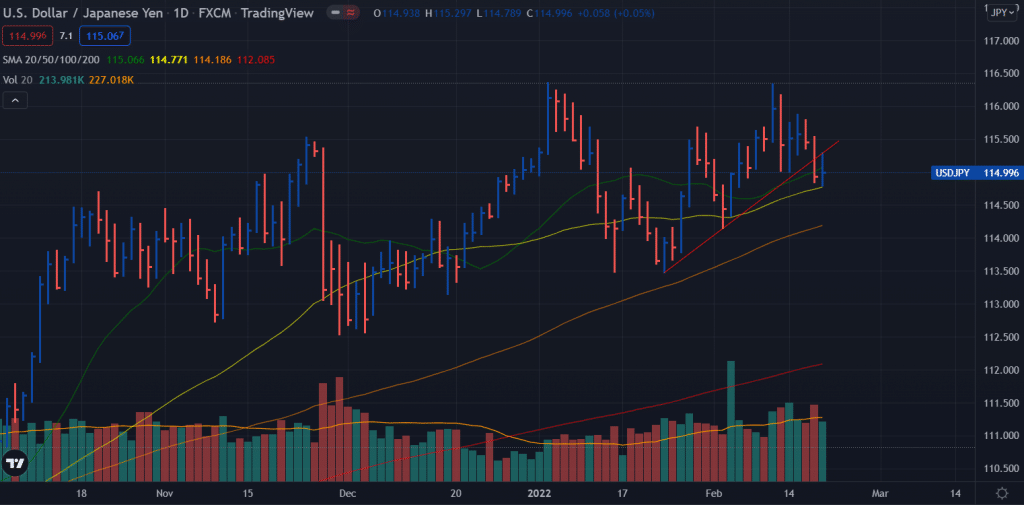Click the Dec label on time axis
The height and width of the screenshot is (505, 1024).
click(346, 494)
